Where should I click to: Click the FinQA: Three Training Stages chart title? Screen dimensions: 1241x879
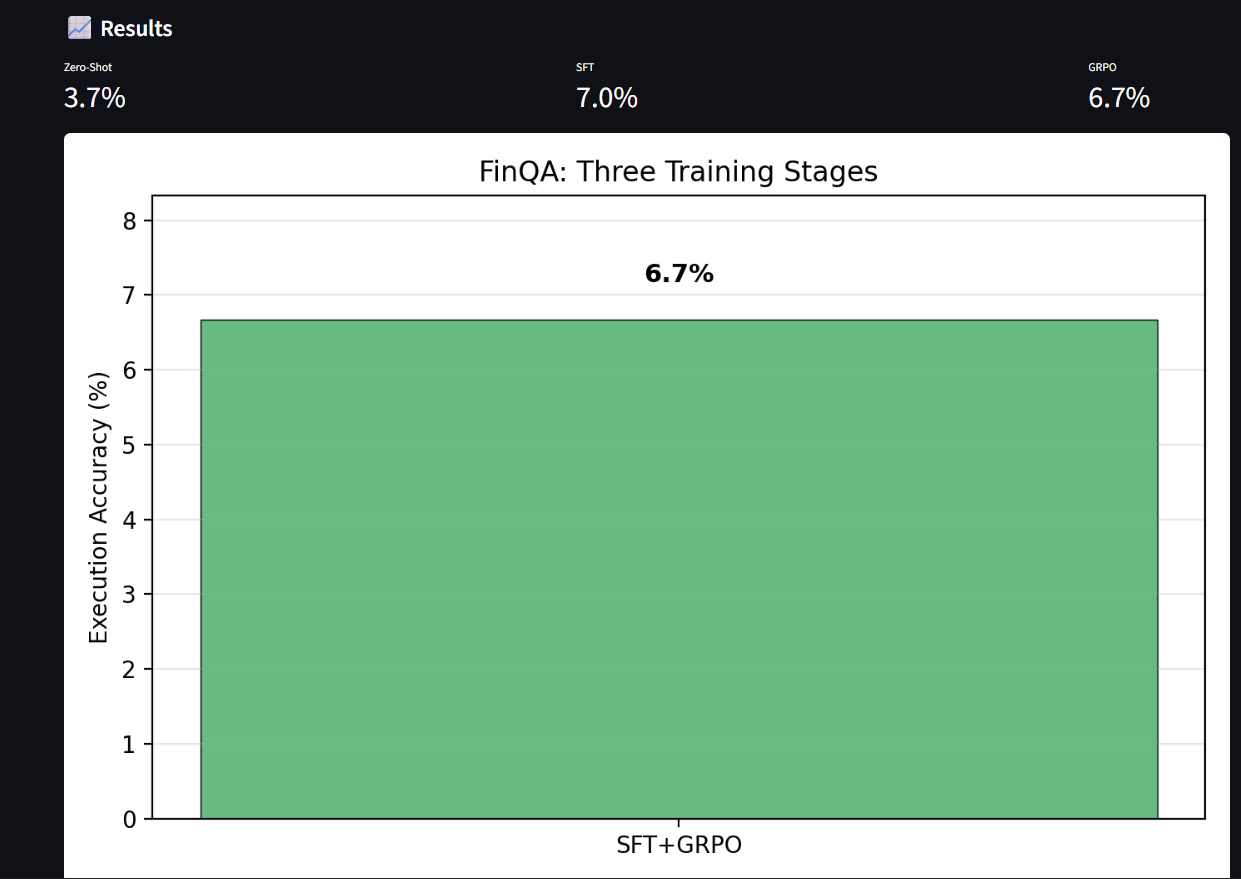pos(678,172)
